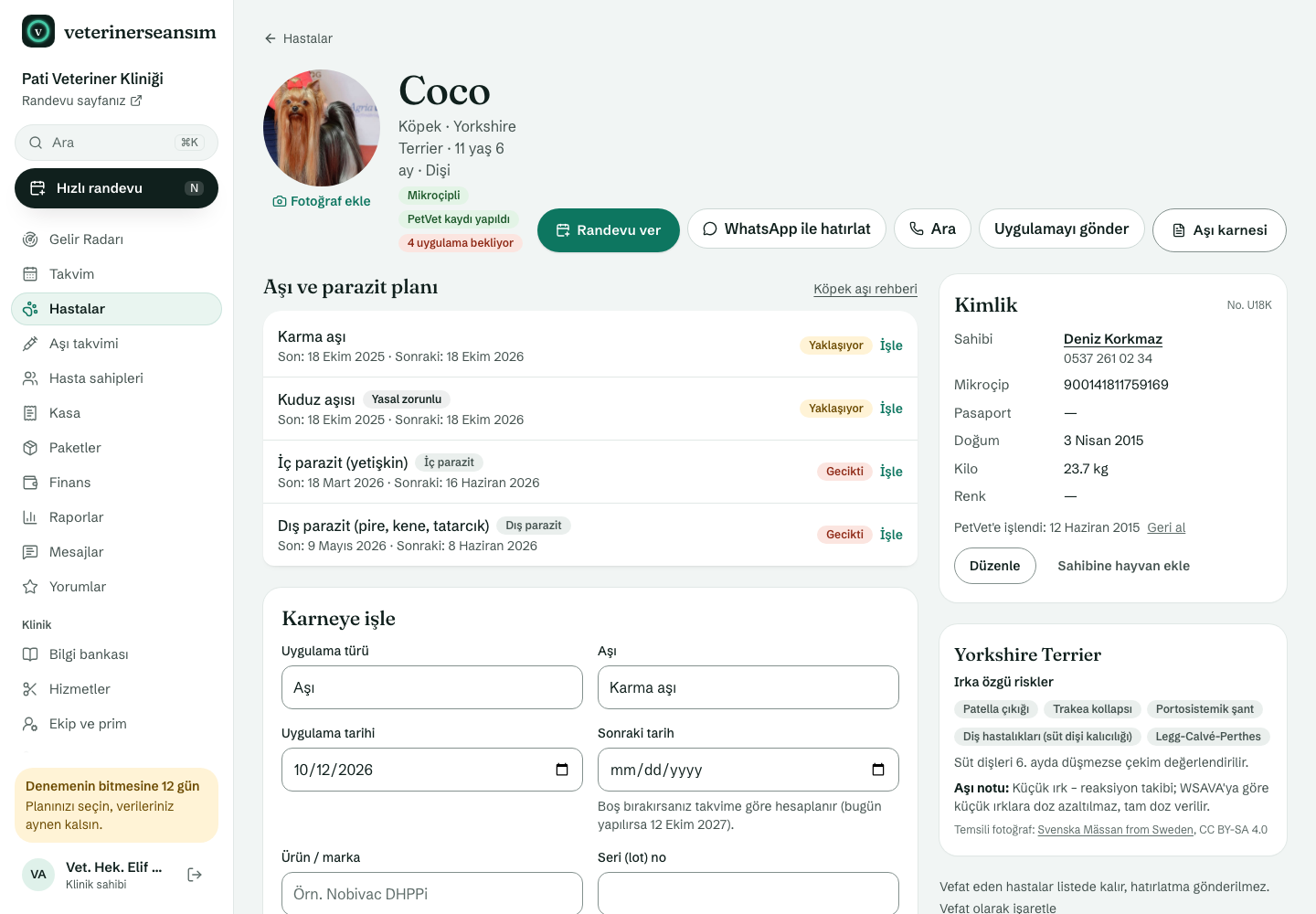Click the logout icon beside Vet. Hek. Elif
This screenshot has width=1316, height=914.
[x=195, y=875]
